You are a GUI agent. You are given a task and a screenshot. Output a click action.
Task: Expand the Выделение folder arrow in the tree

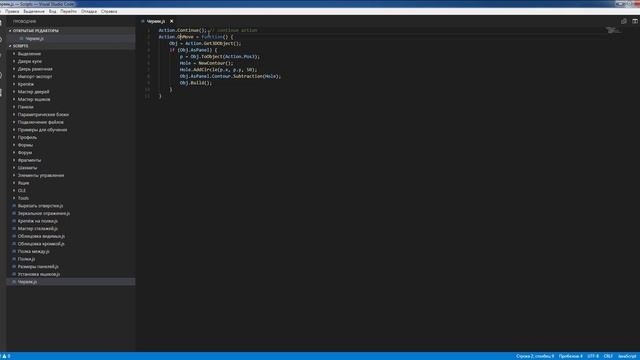click(x=14, y=54)
